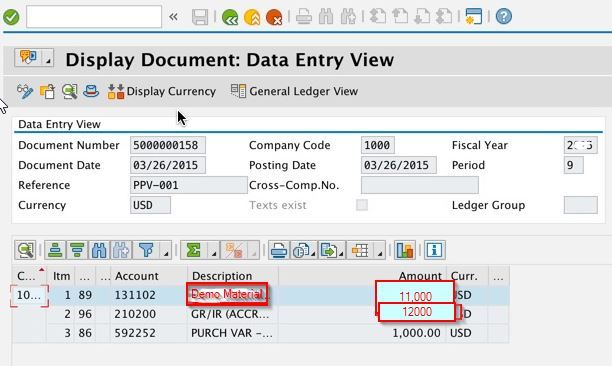Set filter funnel icon
Viewport: 612px width, 366px height.
[x=146, y=250]
